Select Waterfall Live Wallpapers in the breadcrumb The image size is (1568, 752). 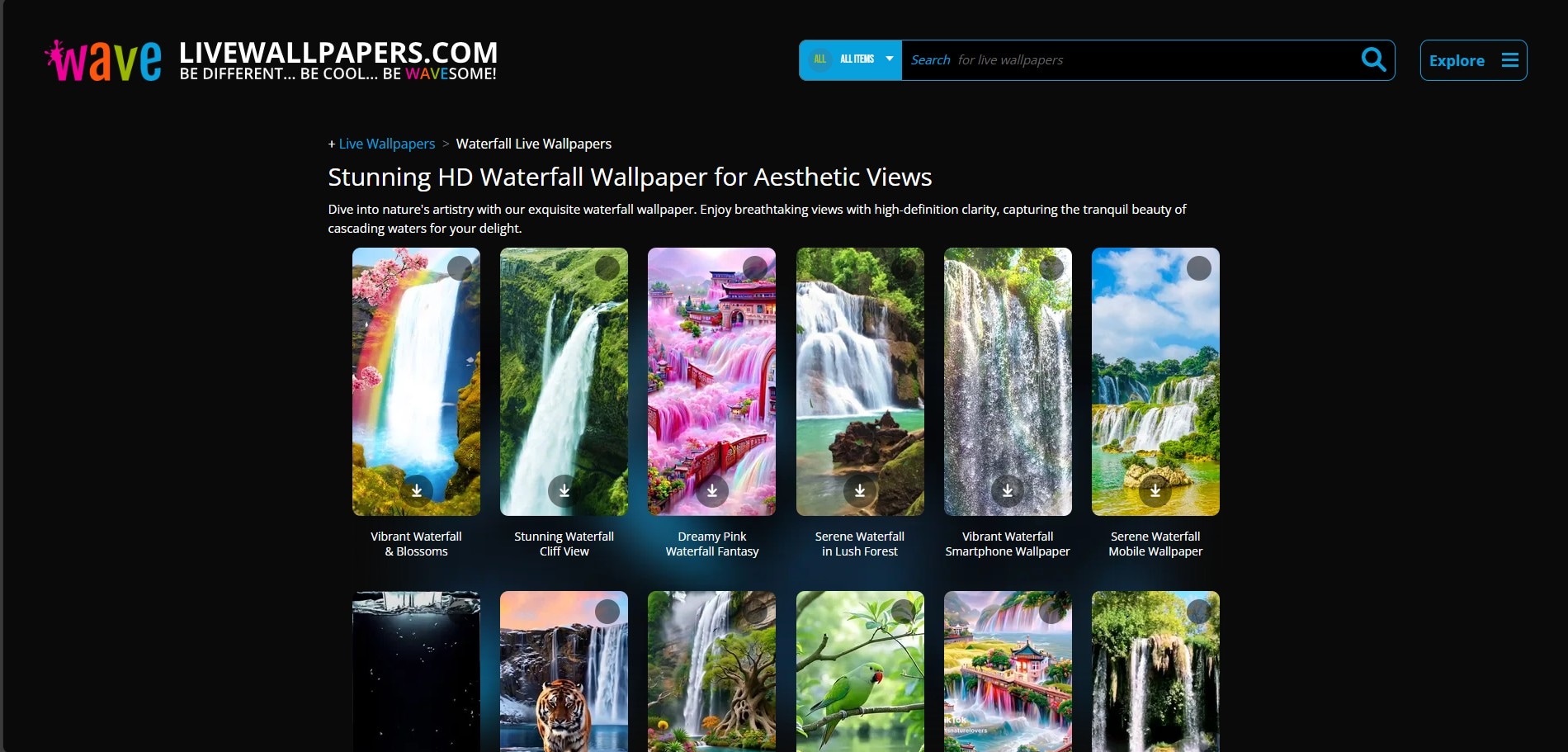tap(534, 144)
